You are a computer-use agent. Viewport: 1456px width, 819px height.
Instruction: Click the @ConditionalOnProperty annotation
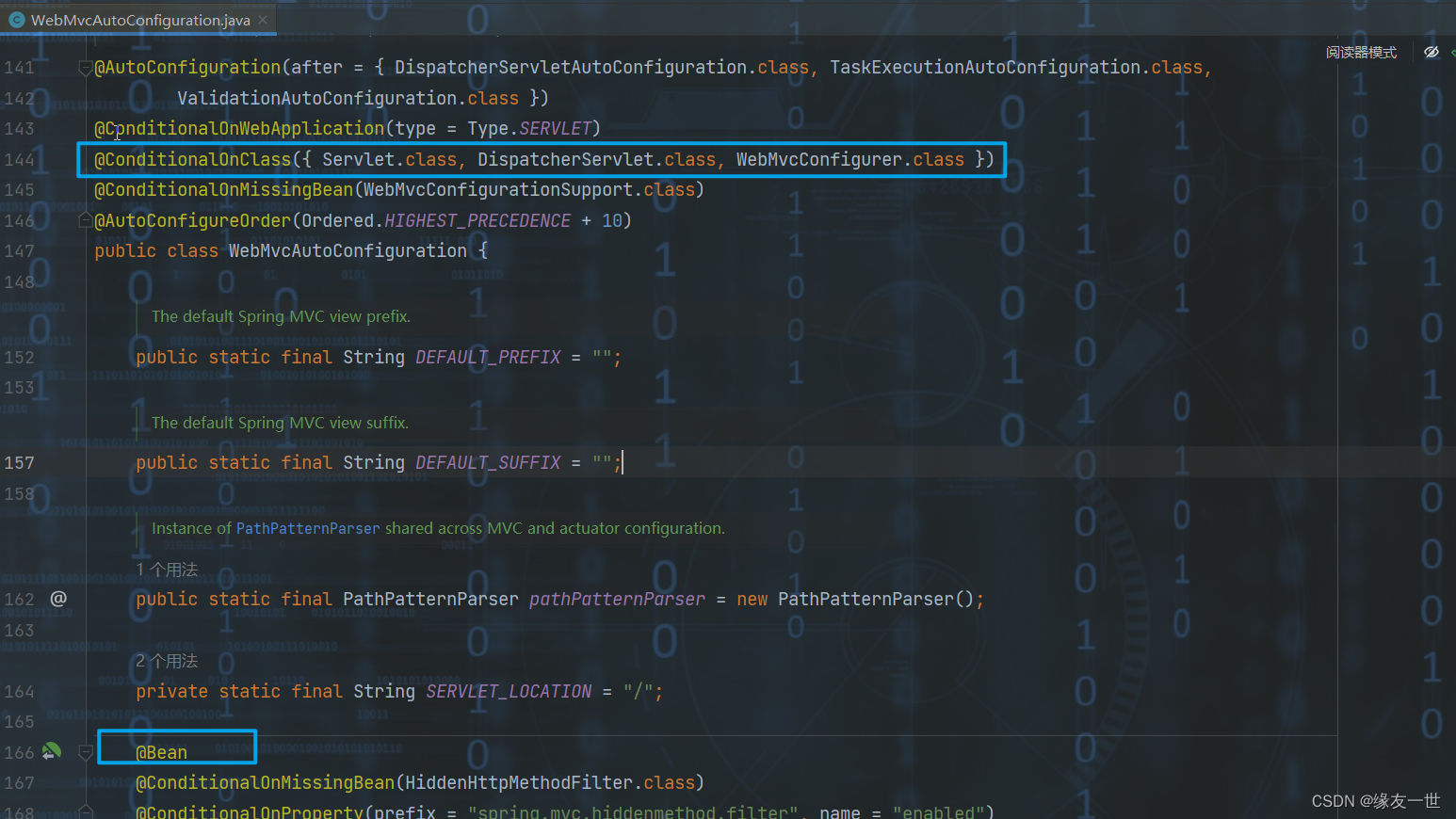click(x=250, y=811)
